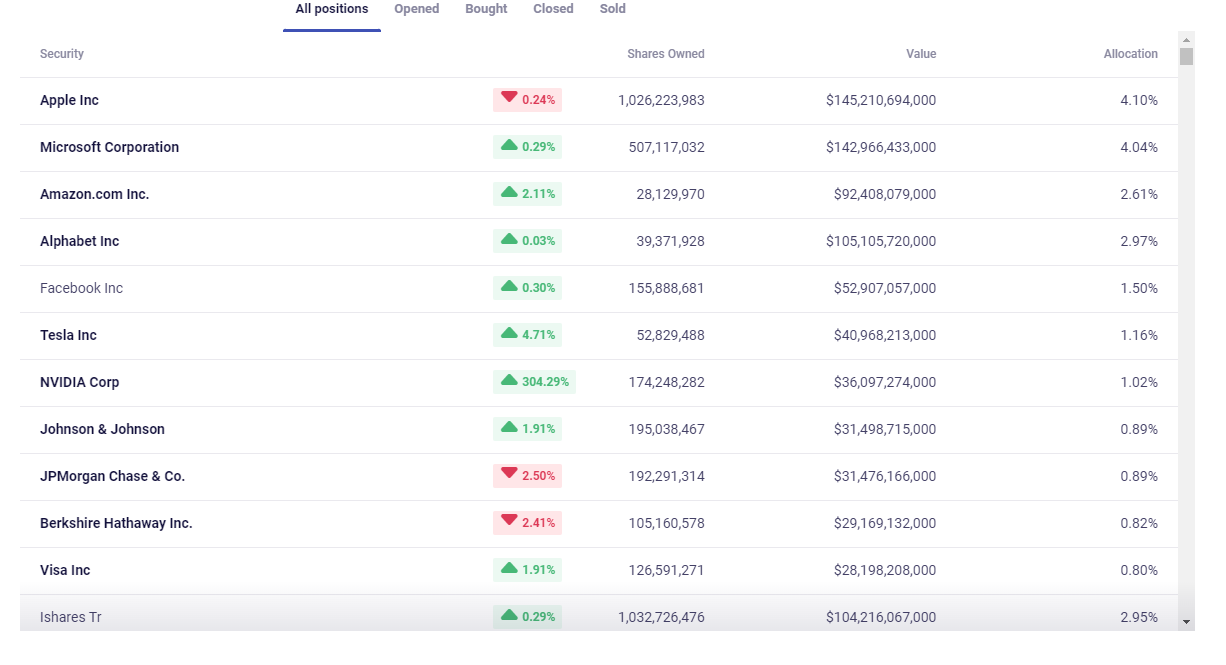The image size is (1226, 665).
Task: Click JPMorgan Chase 2.50% decrease badge
Action: pyautogui.click(x=527, y=476)
